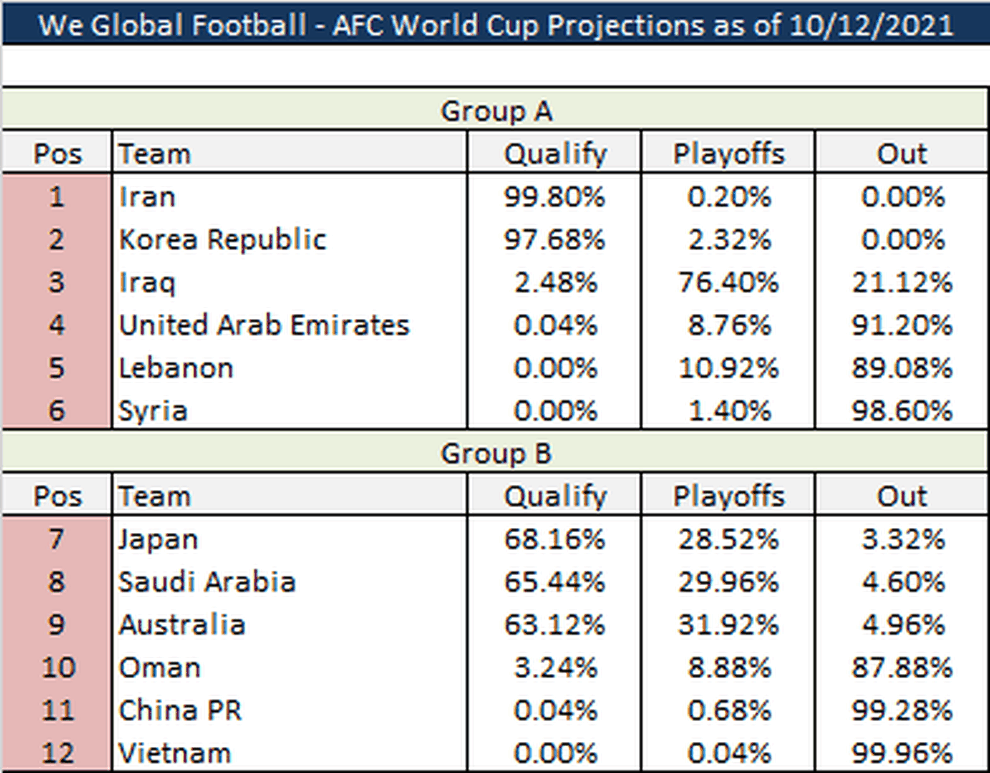Select the United Arab Emirates team cell
Image resolution: width=990 pixels, height=773 pixels.
tap(290, 325)
